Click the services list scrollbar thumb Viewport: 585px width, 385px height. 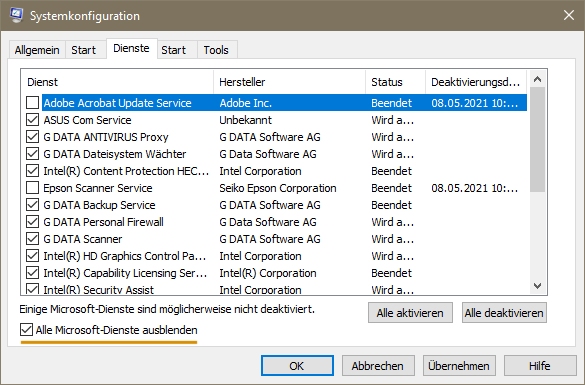tap(538, 140)
